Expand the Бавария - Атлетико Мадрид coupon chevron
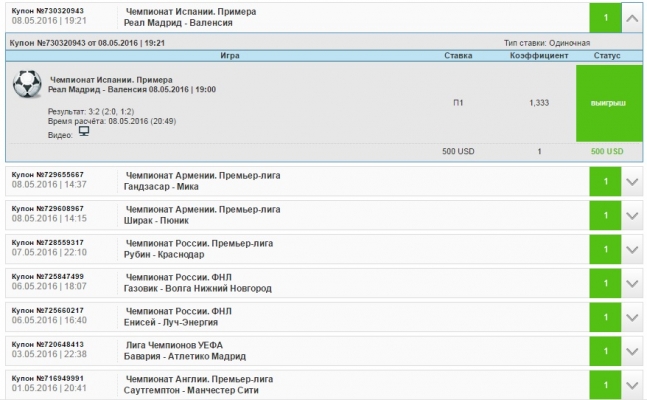 click(632, 351)
